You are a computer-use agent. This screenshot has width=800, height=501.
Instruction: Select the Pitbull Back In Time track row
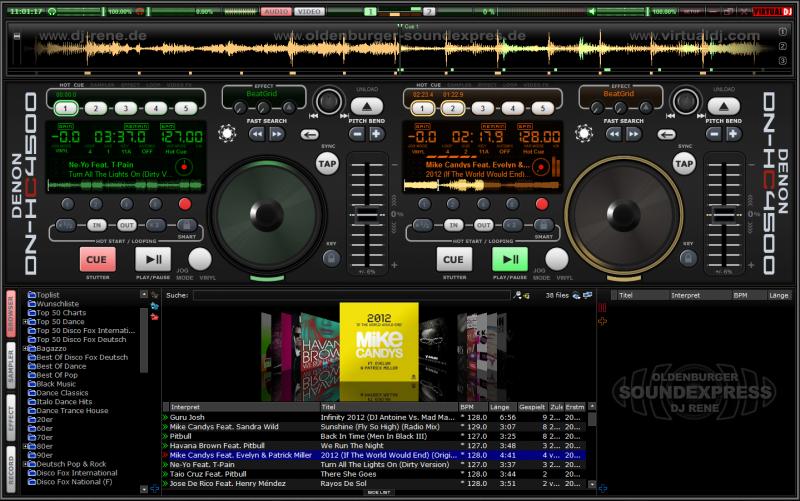[x=374, y=436]
